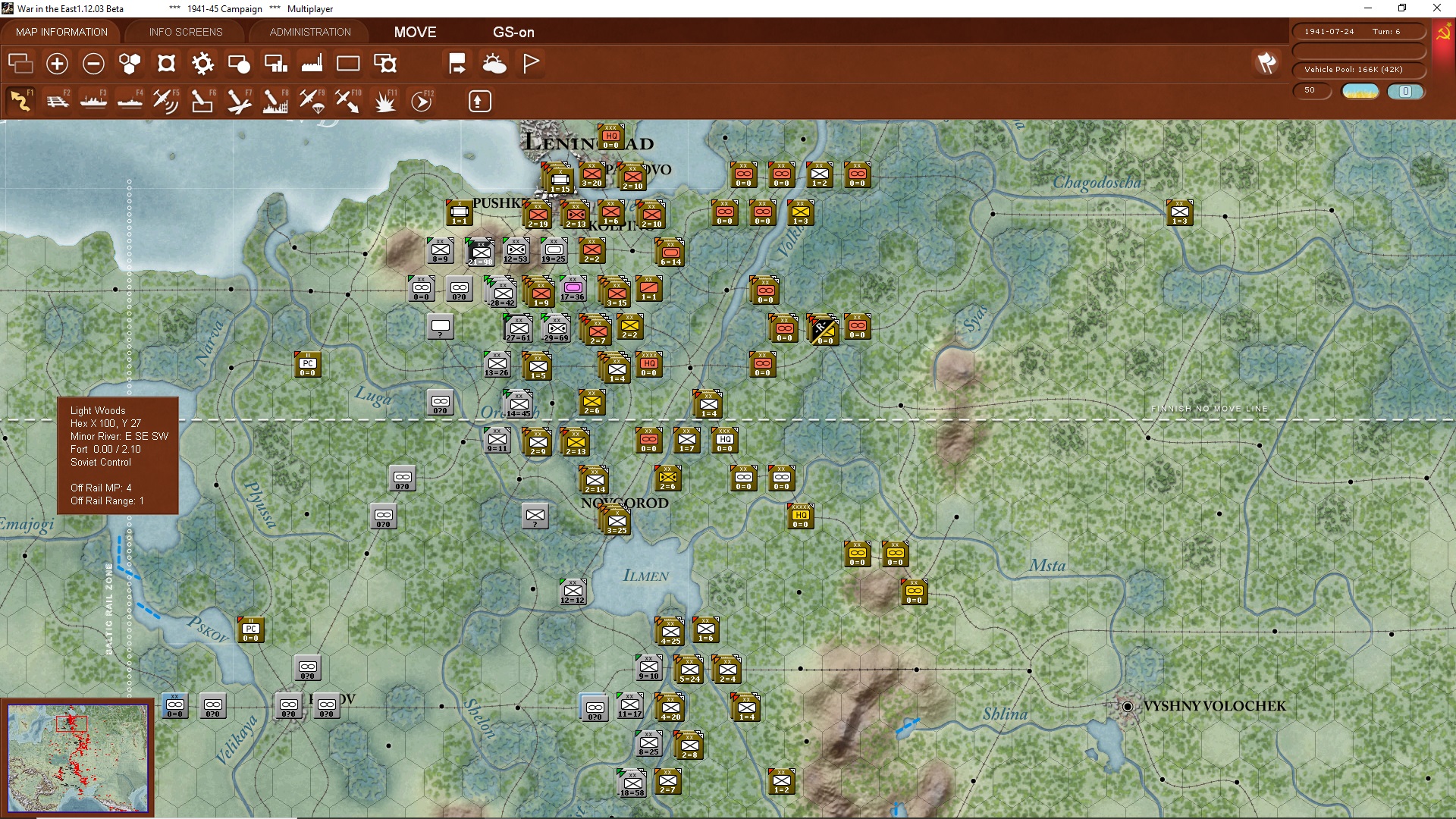Toggle the plain rectangle overlay icon

[x=348, y=64]
